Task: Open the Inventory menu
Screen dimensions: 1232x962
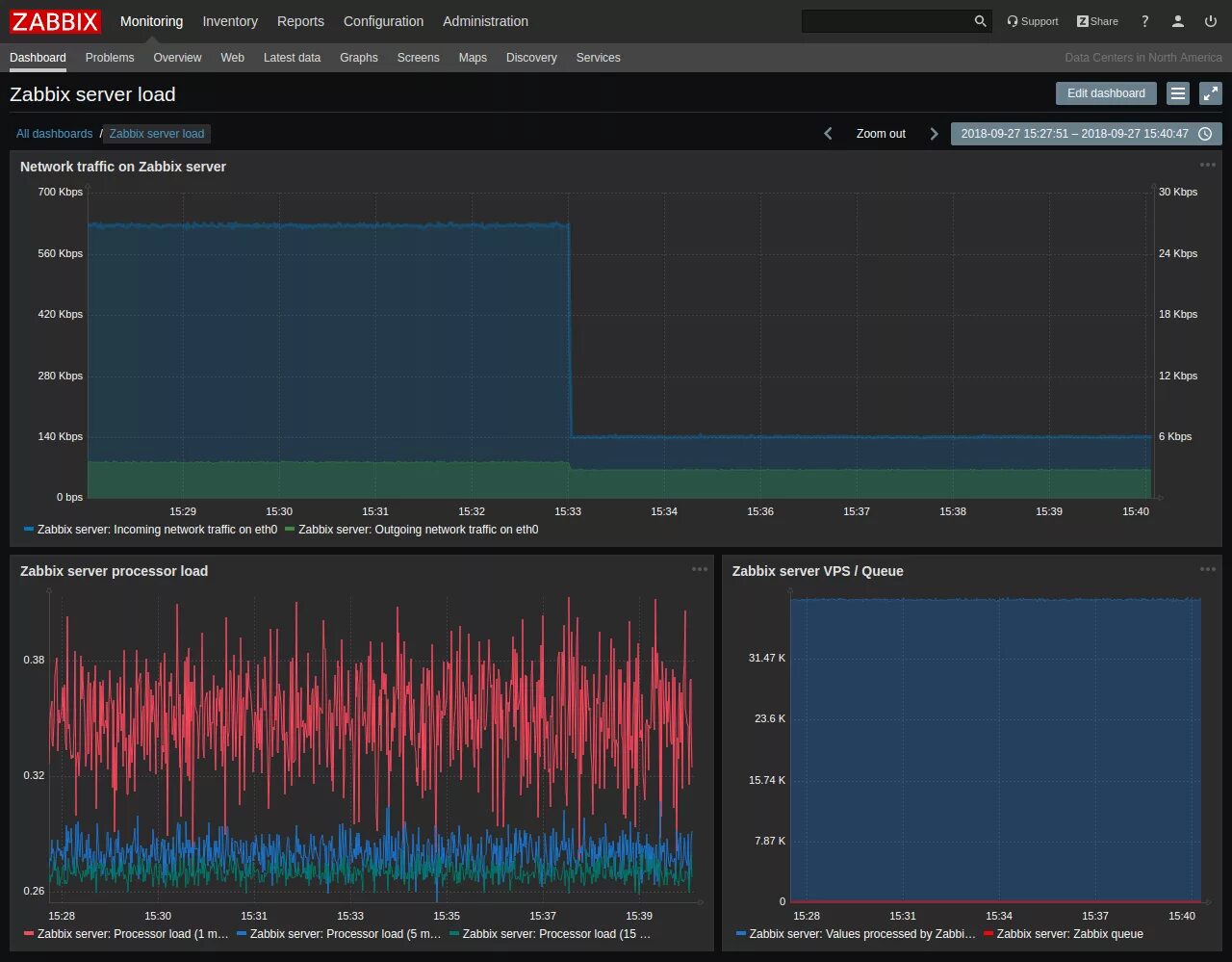Action: [x=230, y=21]
